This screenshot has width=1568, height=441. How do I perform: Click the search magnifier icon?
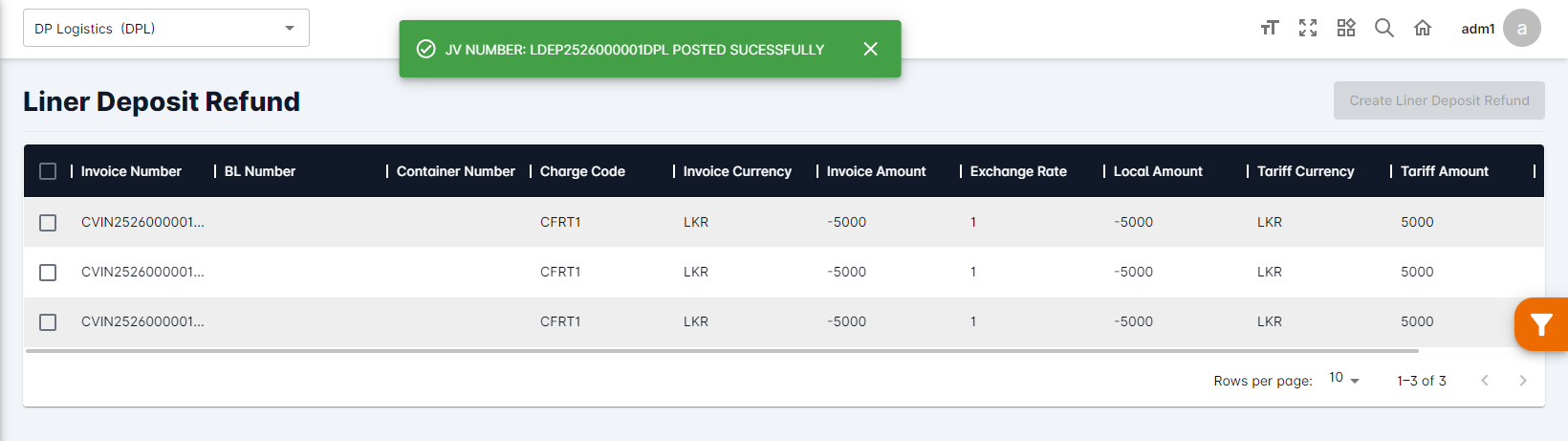click(1384, 28)
